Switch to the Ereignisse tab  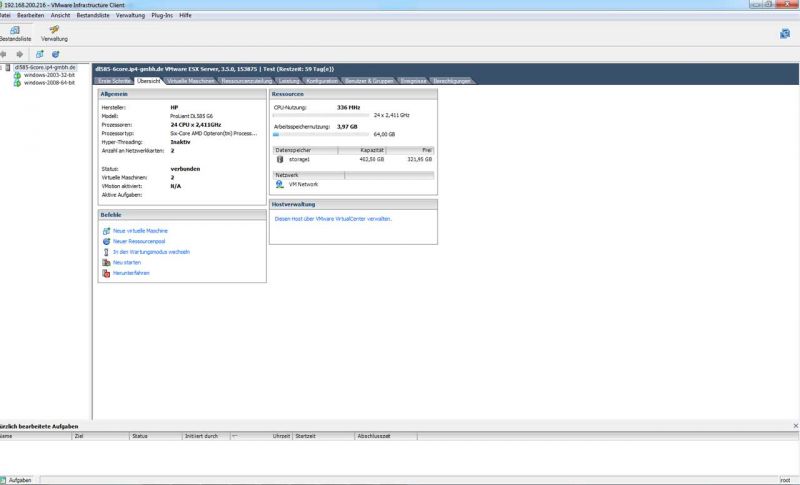413,81
